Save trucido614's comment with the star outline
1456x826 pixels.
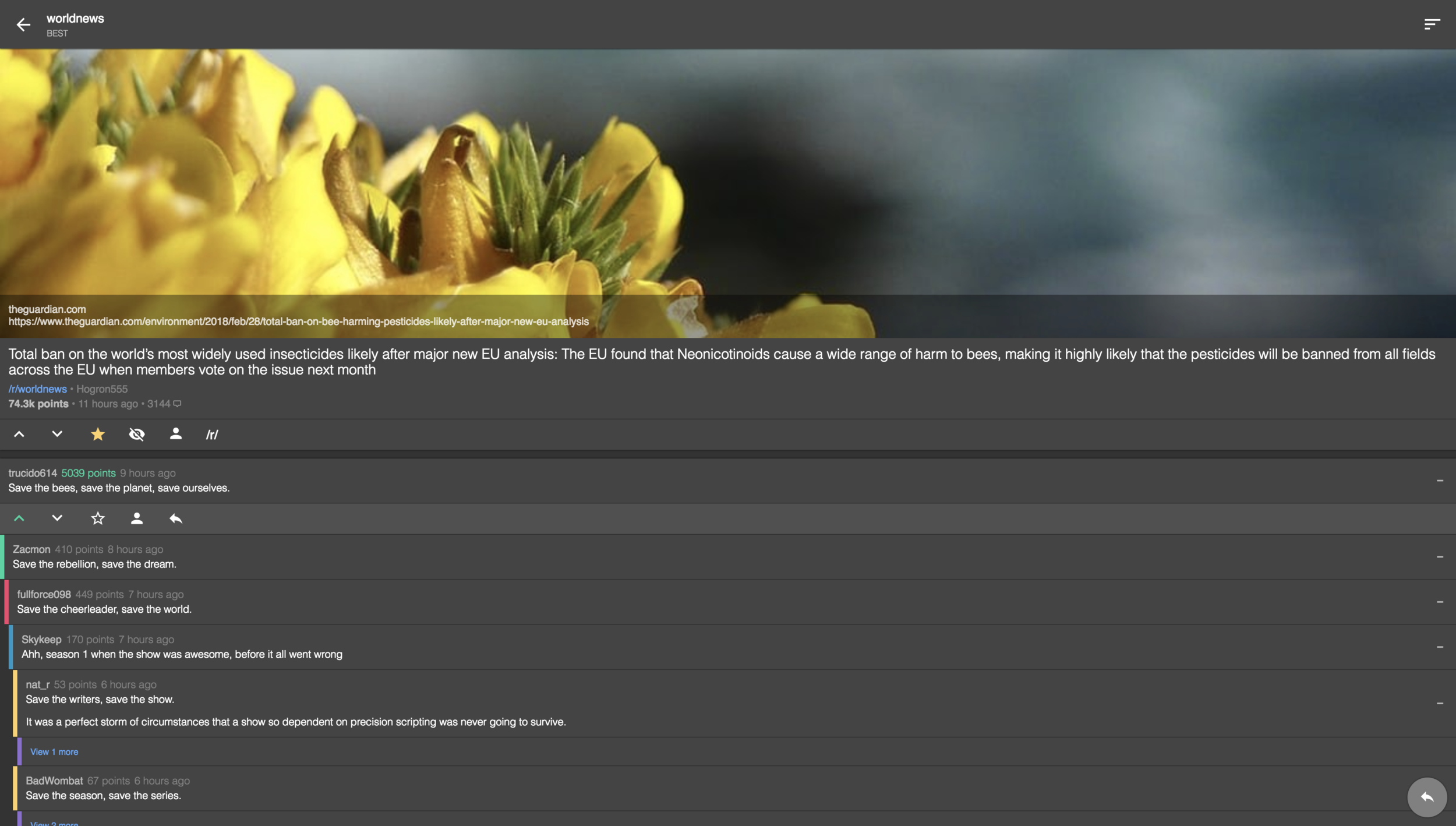pos(98,518)
